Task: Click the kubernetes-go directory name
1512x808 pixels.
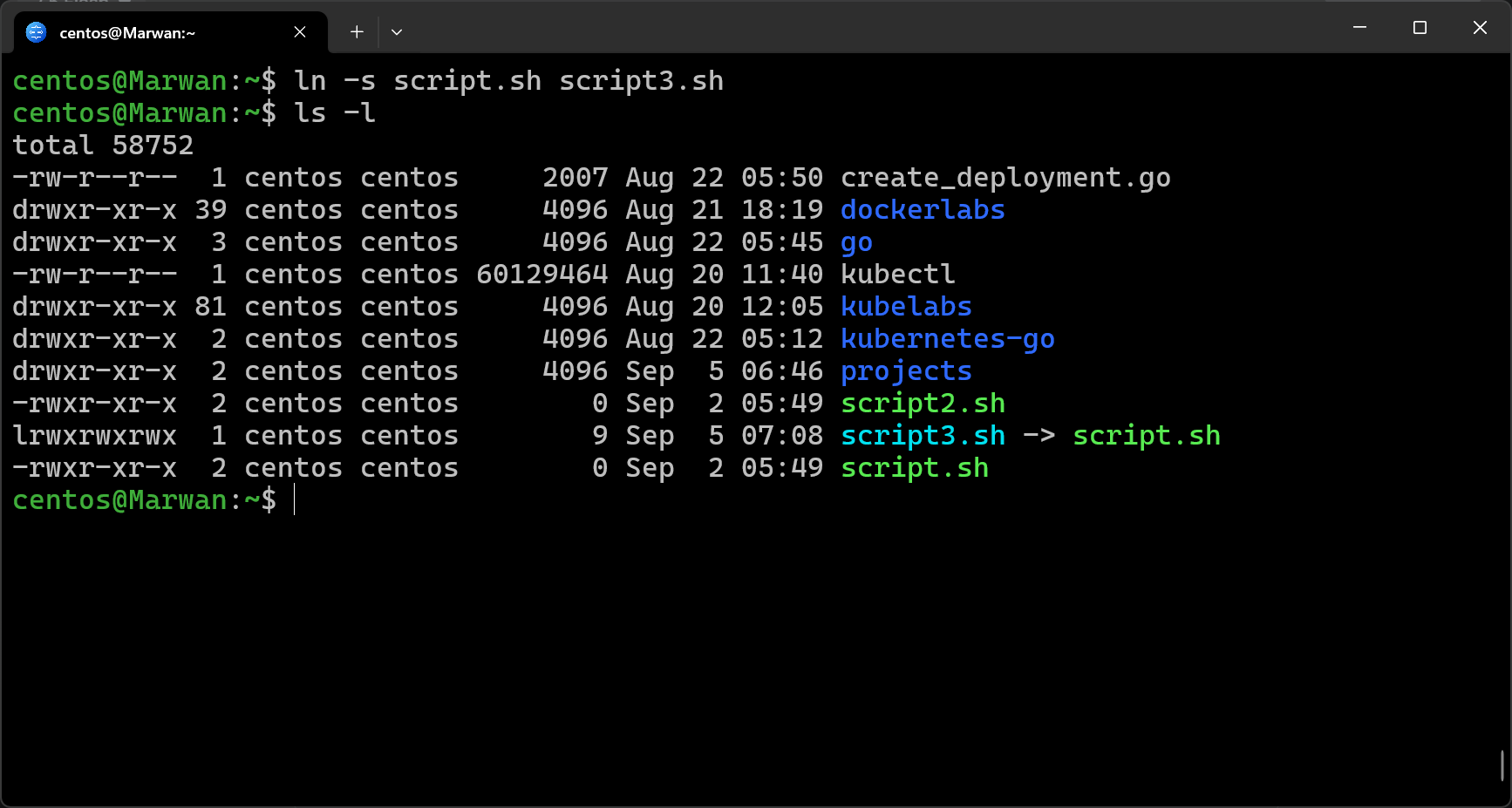Action: pos(948,339)
